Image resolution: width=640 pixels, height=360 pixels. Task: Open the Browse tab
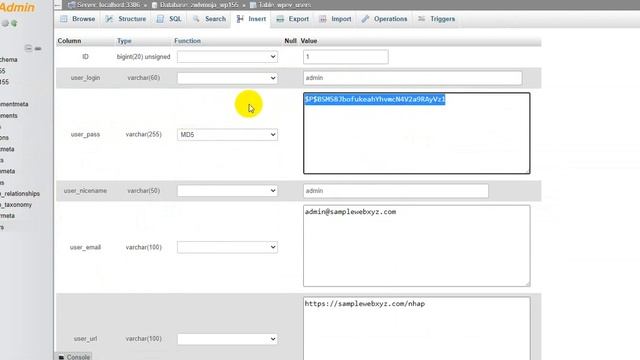(78, 19)
